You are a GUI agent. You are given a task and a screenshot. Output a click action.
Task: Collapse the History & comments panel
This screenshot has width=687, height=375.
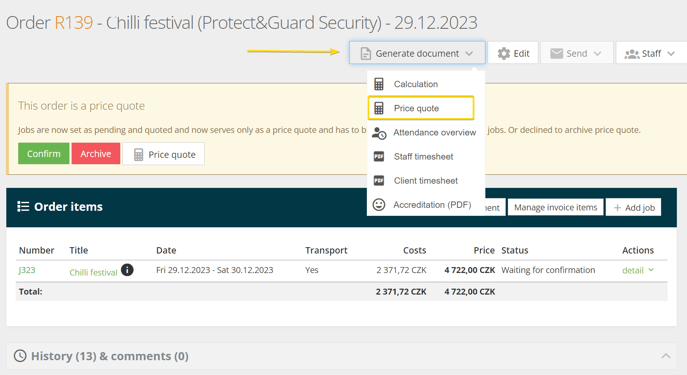[666, 356]
